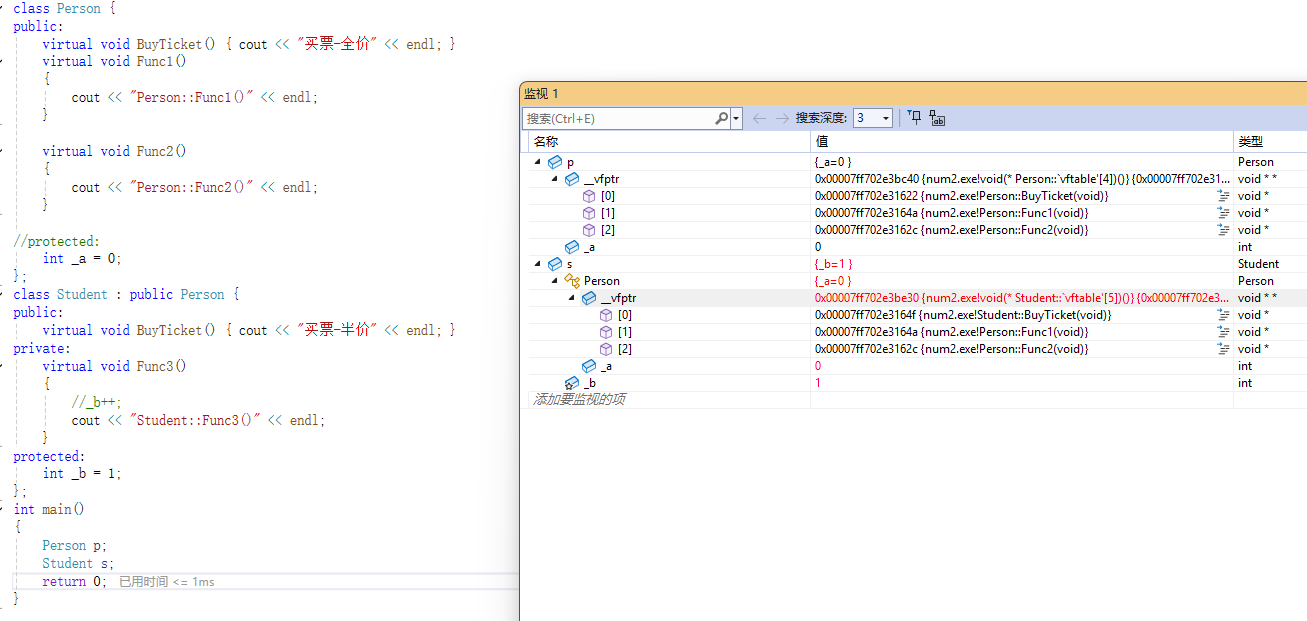The width and height of the screenshot is (1307, 621).
Task: Open the search options dropdown arrow
Action: tap(737, 118)
